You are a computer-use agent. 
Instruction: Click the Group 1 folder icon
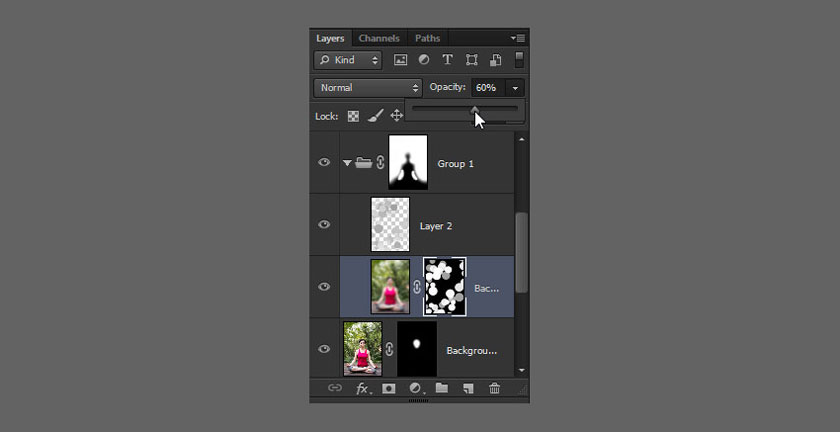point(364,162)
